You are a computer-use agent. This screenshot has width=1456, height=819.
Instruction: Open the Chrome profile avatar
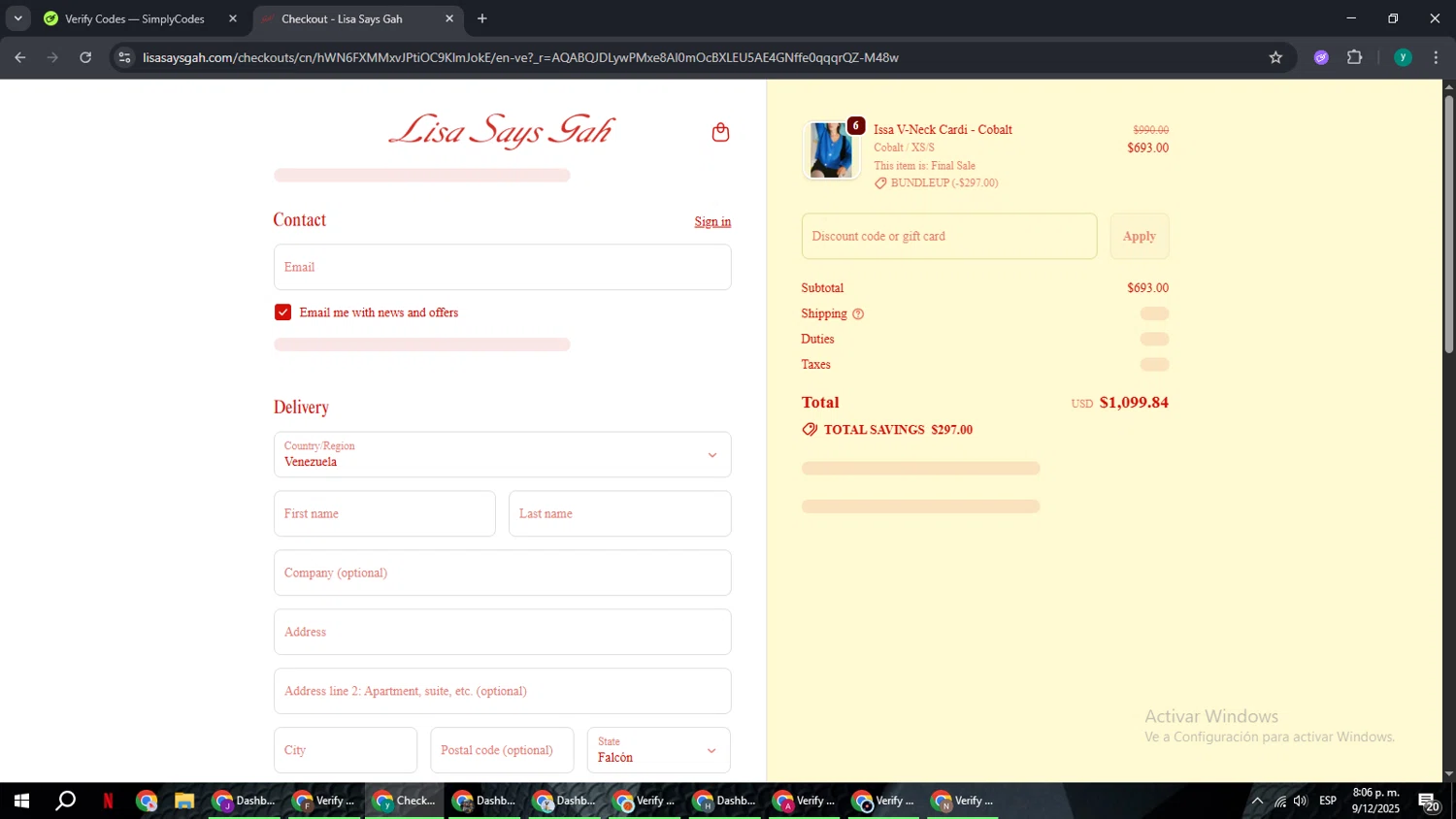coord(1403,57)
